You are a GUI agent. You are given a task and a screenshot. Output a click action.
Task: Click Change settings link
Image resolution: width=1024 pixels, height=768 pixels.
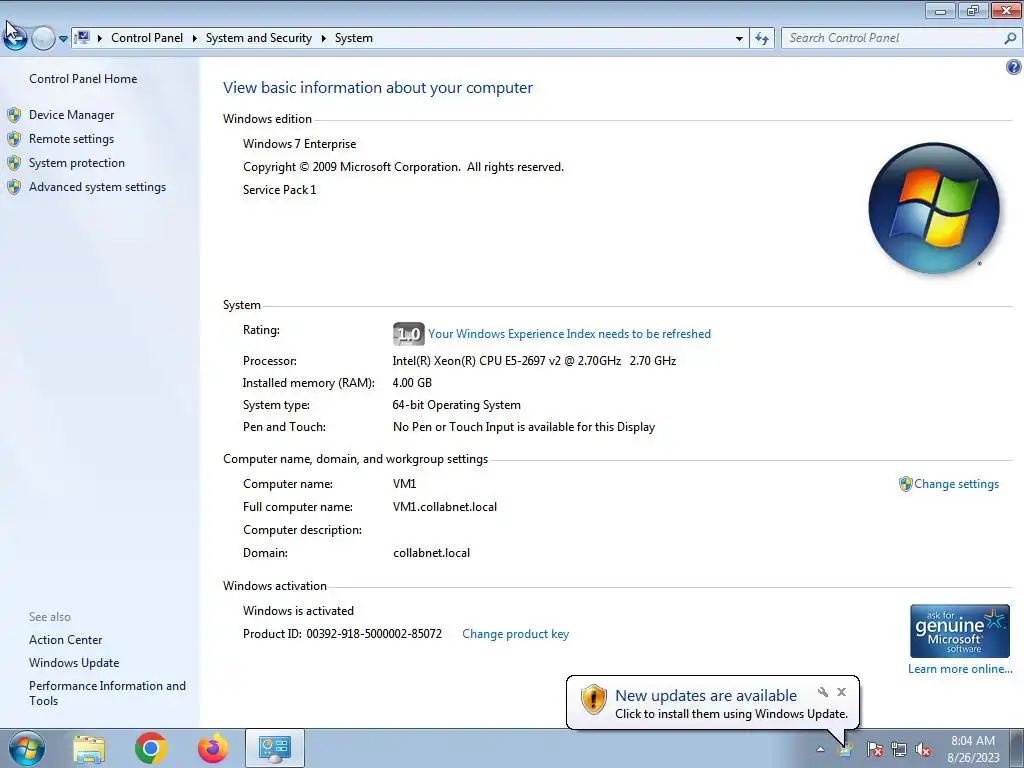tap(956, 484)
